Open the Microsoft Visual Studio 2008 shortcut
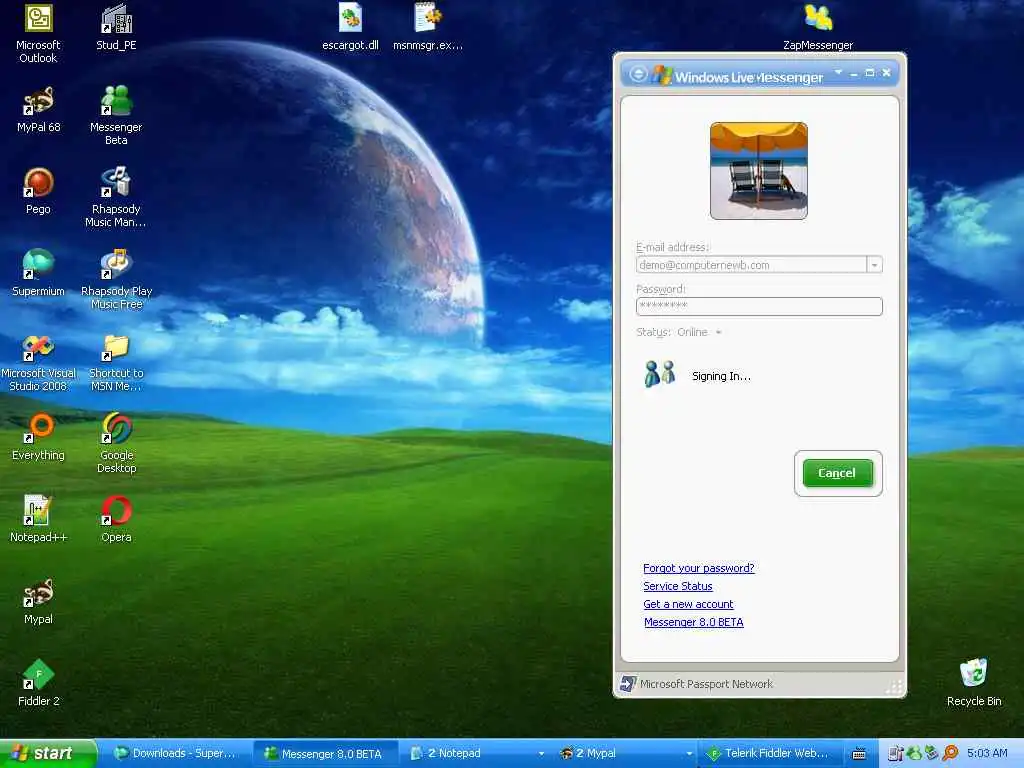 [x=38, y=361]
